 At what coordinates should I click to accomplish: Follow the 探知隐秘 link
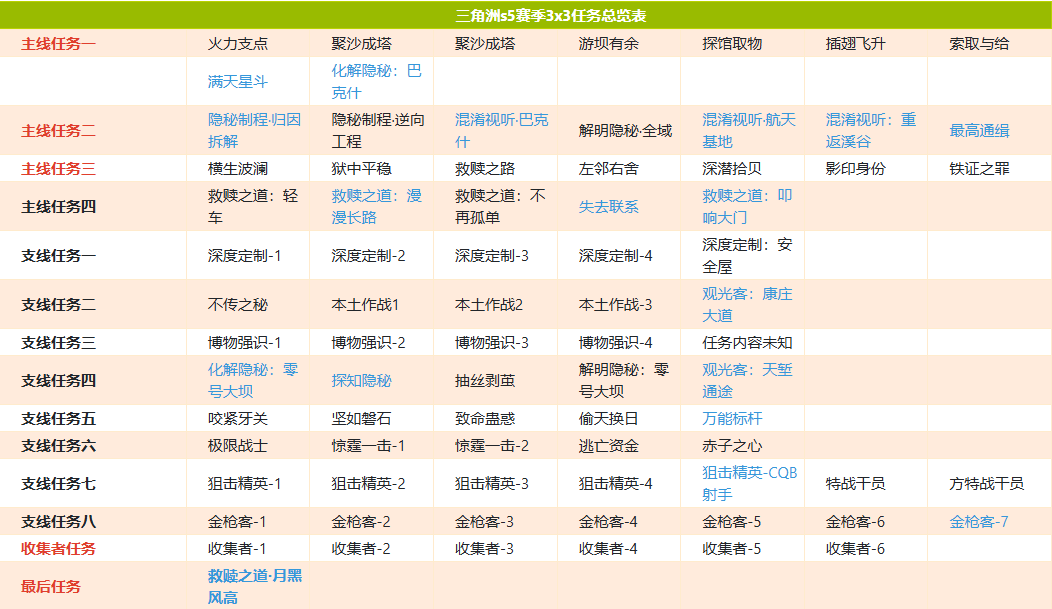[x=361, y=381]
